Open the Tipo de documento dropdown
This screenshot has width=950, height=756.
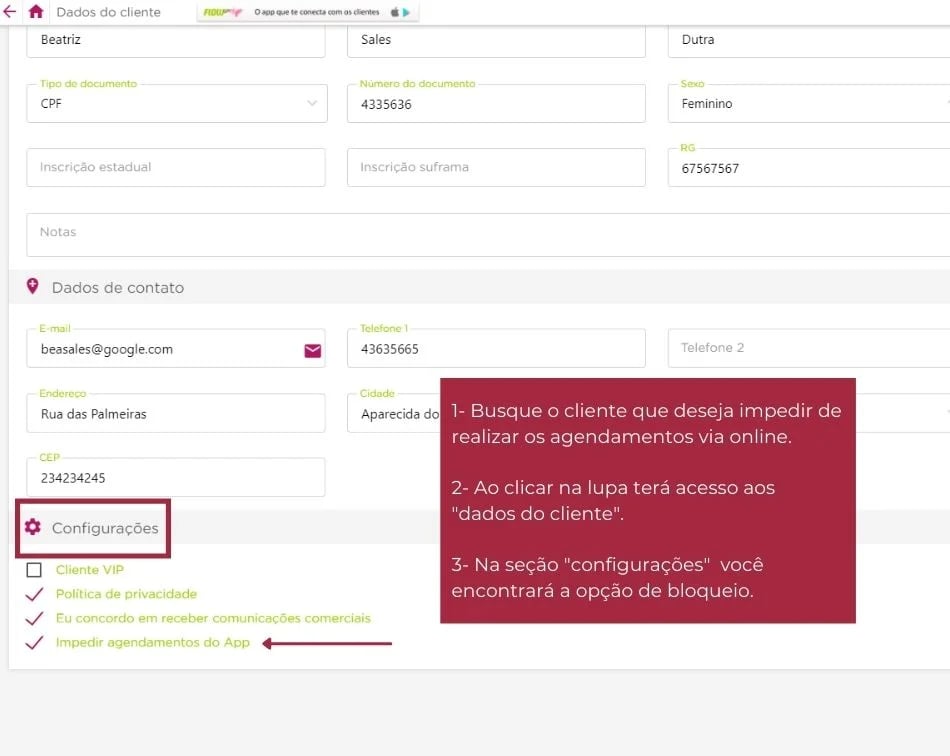[177, 104]
